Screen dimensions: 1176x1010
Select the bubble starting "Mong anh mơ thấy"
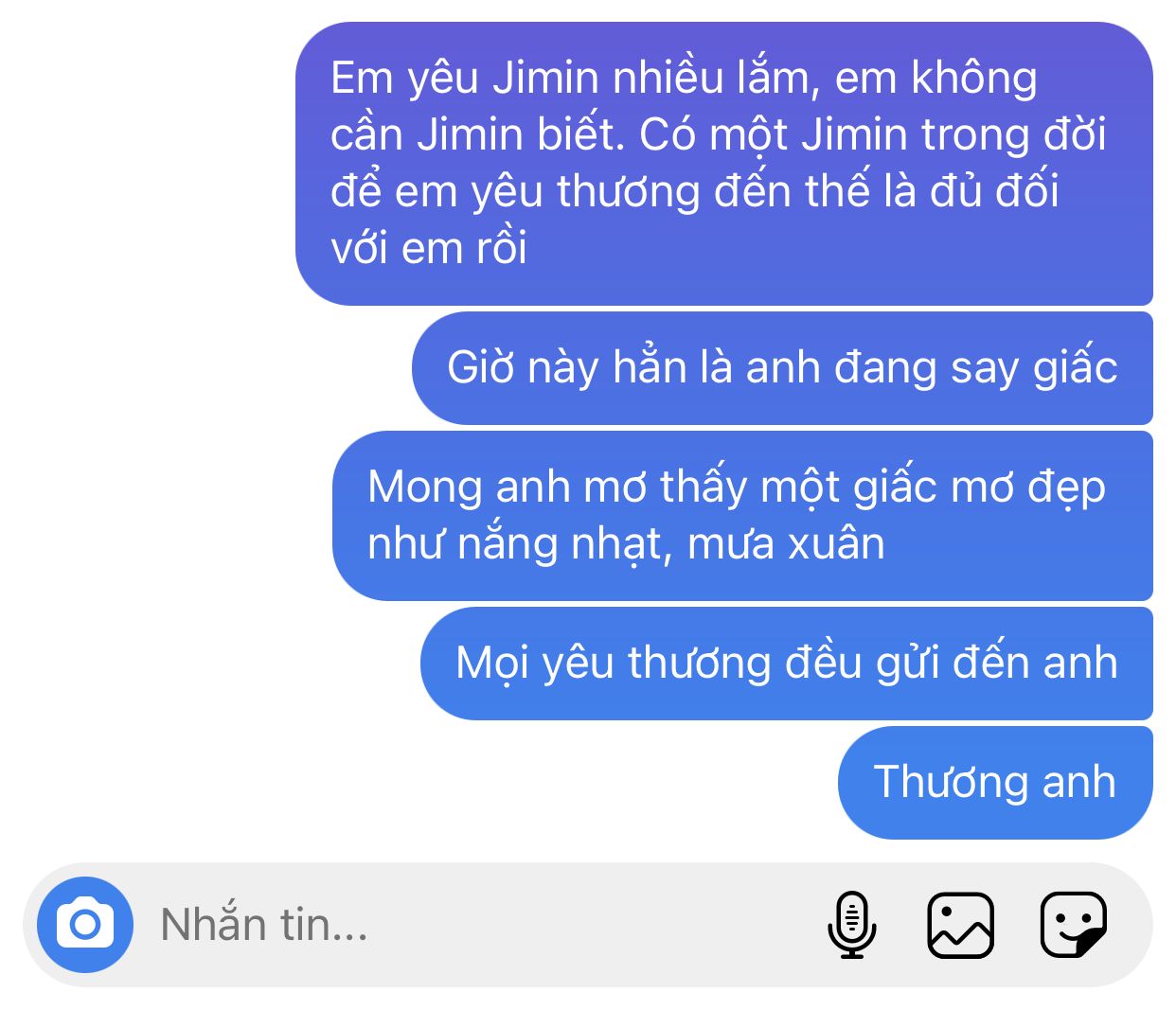(742, 516)
